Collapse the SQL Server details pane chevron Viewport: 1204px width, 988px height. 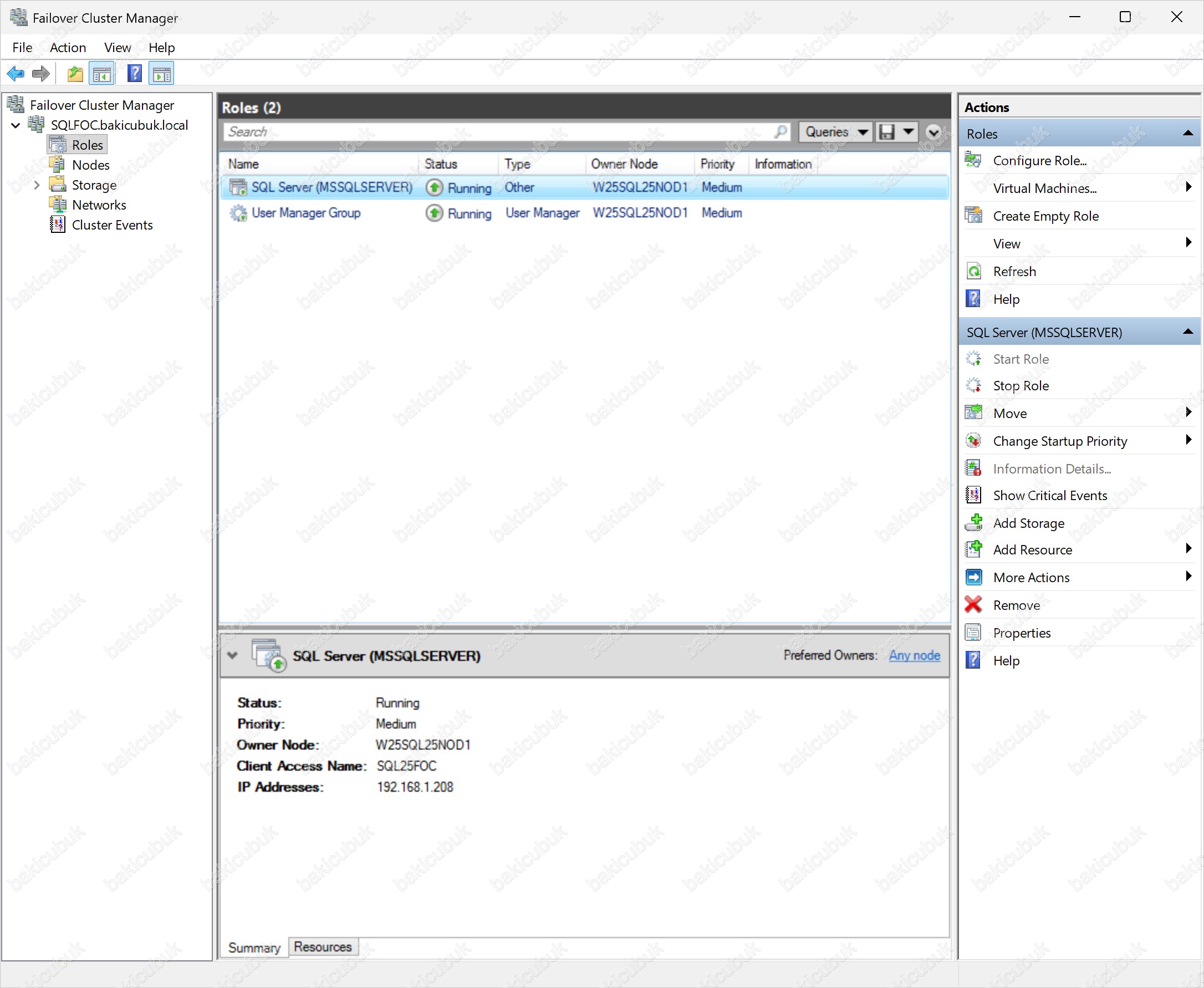(232, 655)
